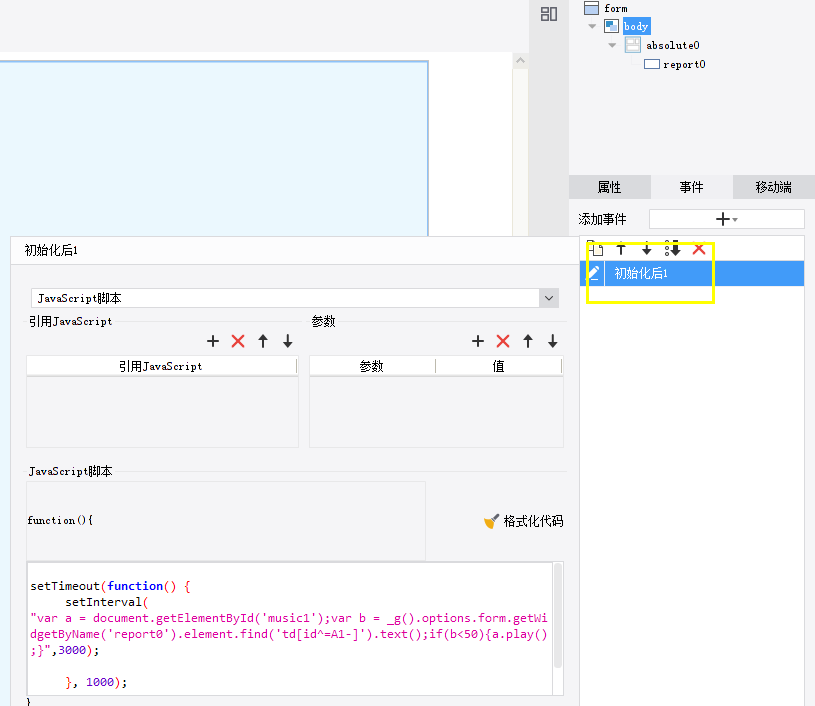Click the sort events icon
The image size is (815, 706).
point(672,249)
